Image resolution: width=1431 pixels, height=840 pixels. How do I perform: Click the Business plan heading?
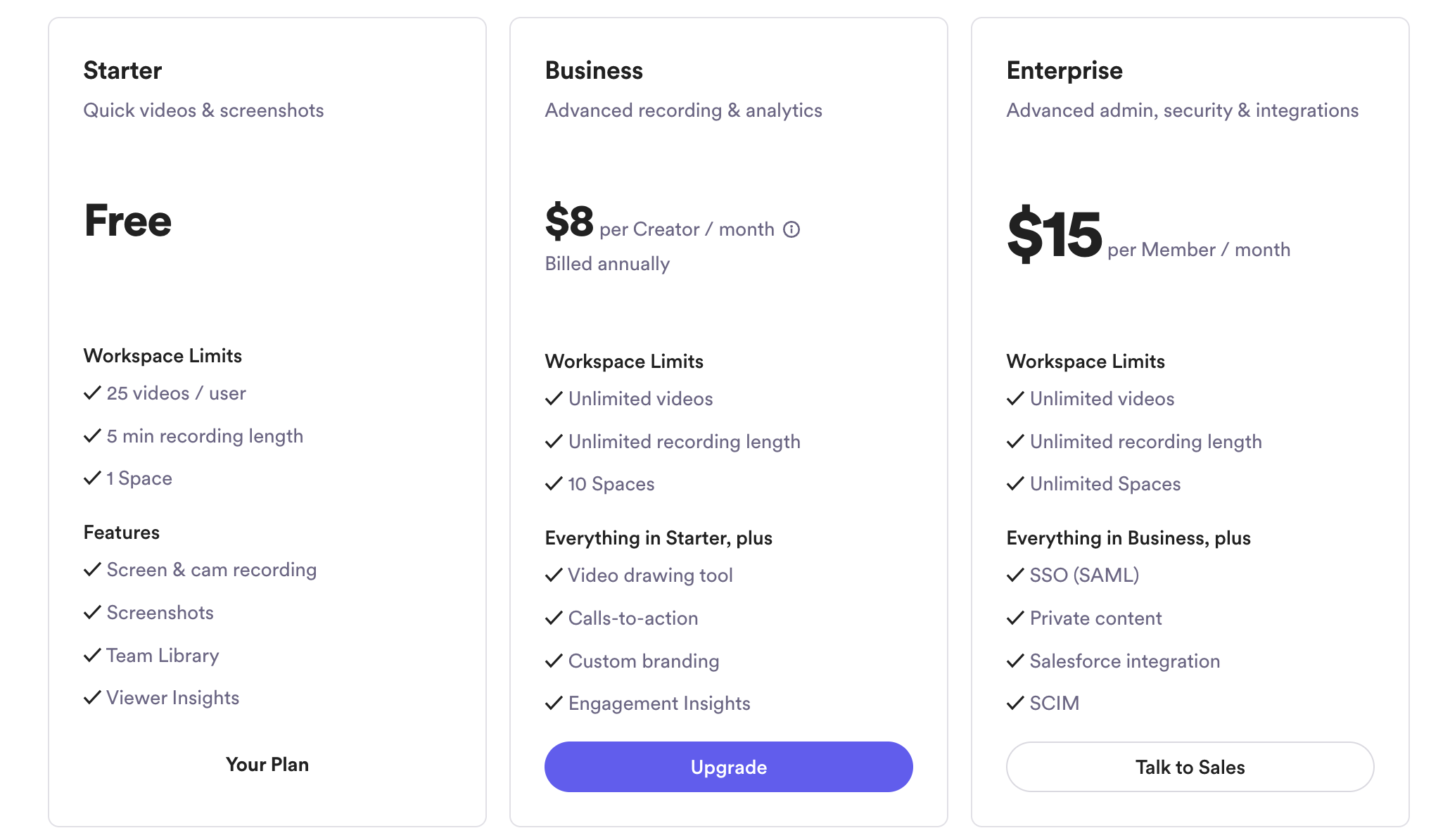(594, 70)
